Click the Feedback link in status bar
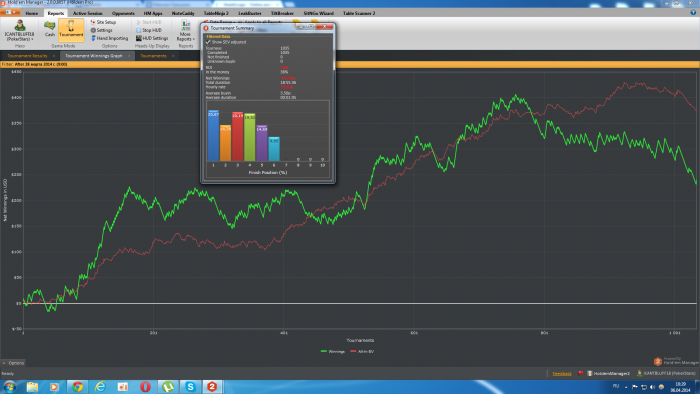 point(562,373)
